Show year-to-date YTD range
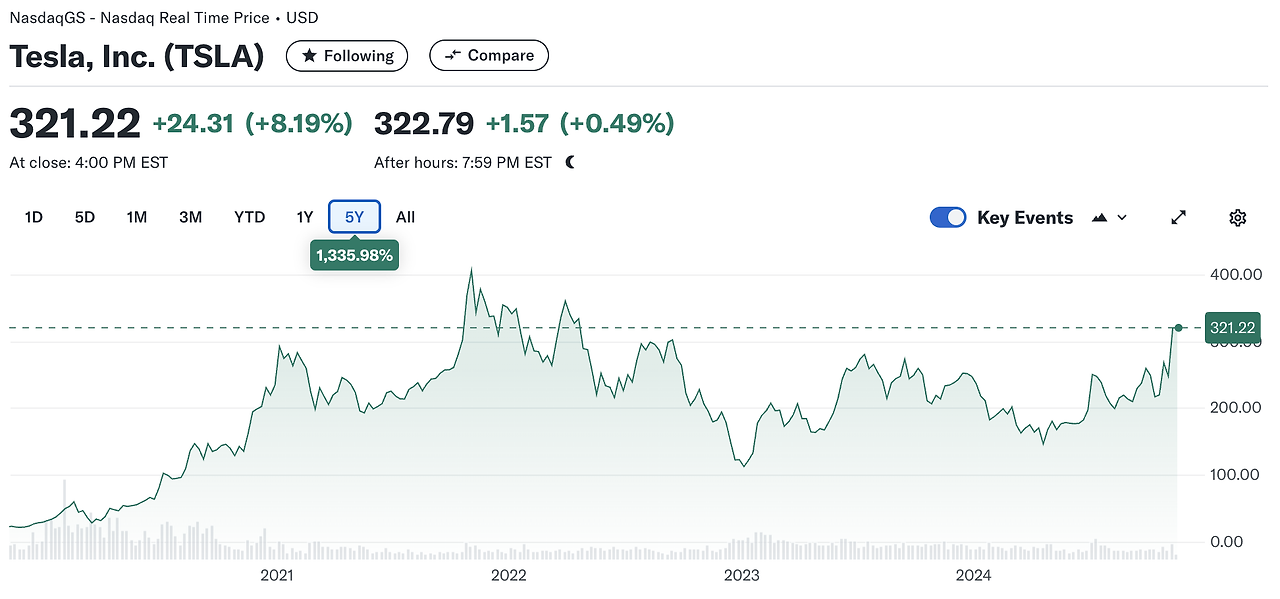The image size is (1280, 599). (x=250, y=217)
